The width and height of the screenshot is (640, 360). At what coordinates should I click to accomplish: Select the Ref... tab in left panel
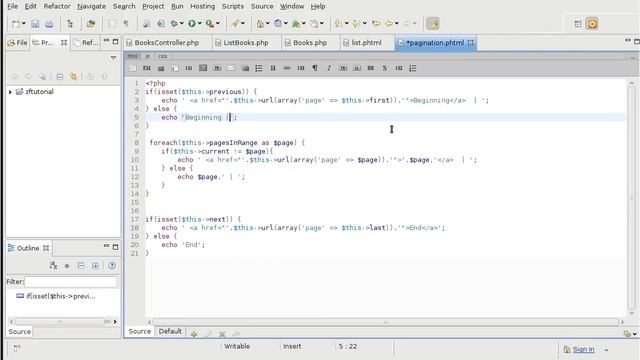[x=87, y=42]
